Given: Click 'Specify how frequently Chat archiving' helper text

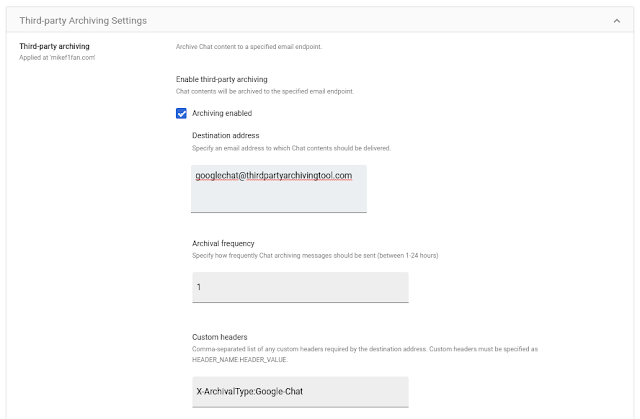Looking at the screenshot, I should [x=315, y=255].
